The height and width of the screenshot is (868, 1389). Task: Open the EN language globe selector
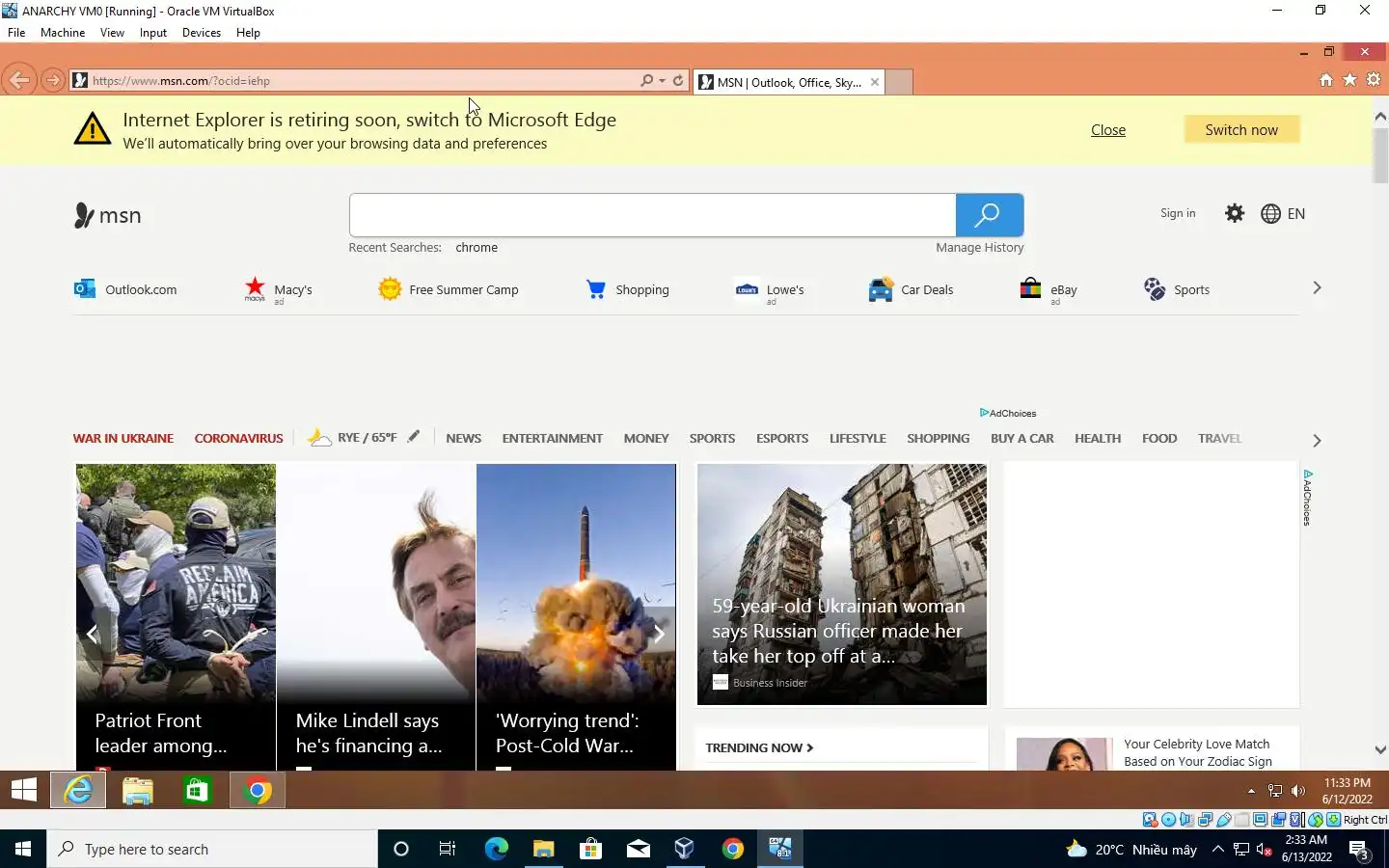(x=1283, y=213)
